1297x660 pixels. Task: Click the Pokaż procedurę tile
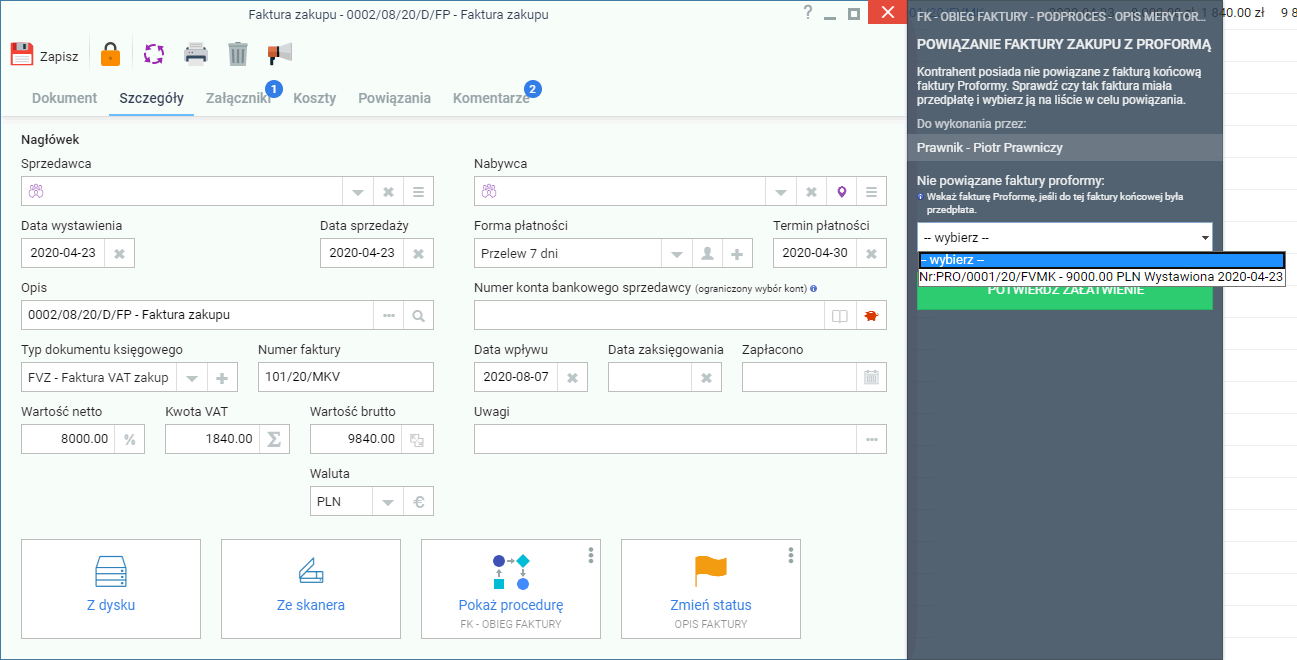511,589
